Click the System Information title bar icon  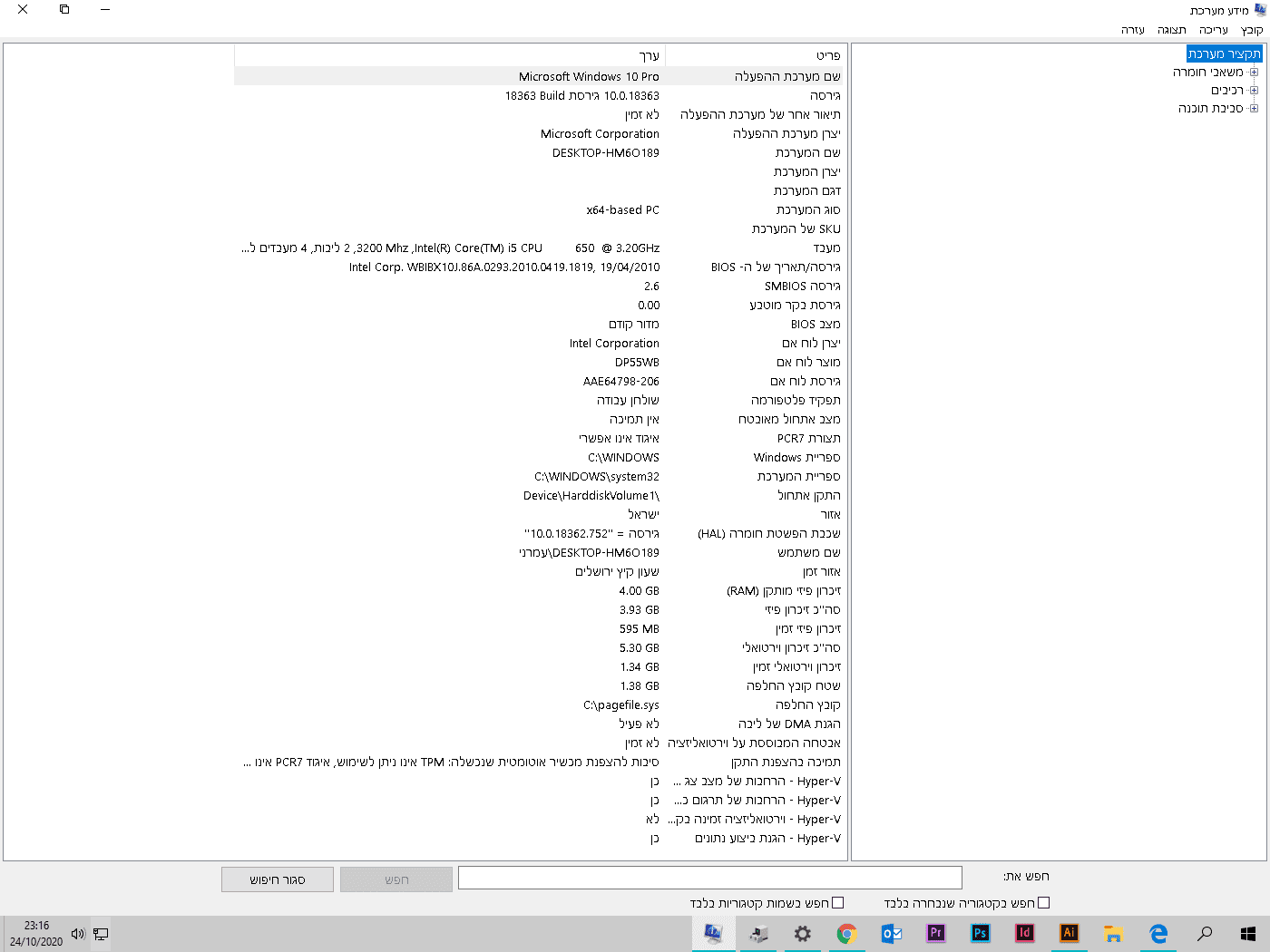tap(1260, 10)
